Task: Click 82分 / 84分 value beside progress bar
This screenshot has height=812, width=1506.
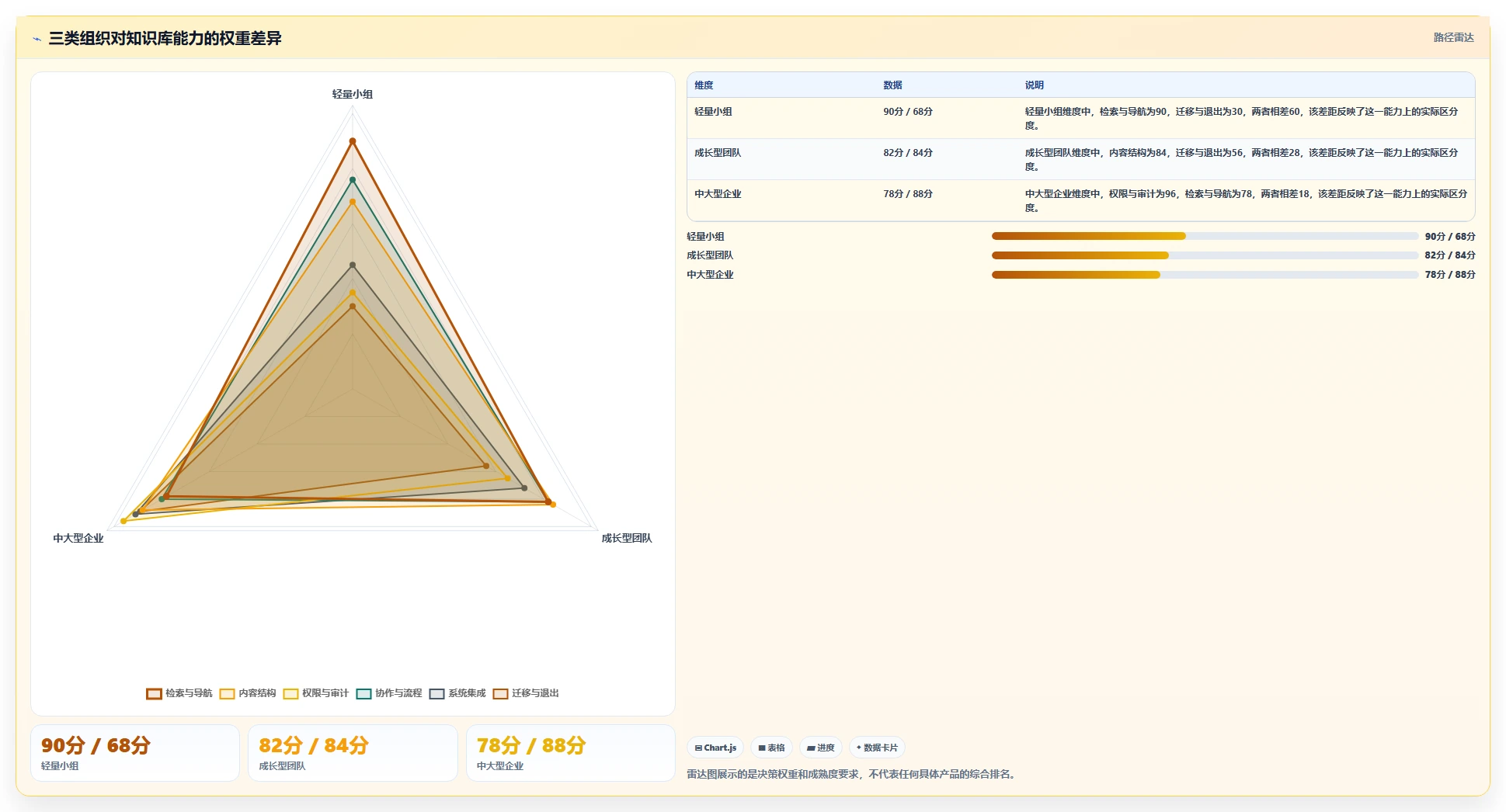Action: [1450, 255]
